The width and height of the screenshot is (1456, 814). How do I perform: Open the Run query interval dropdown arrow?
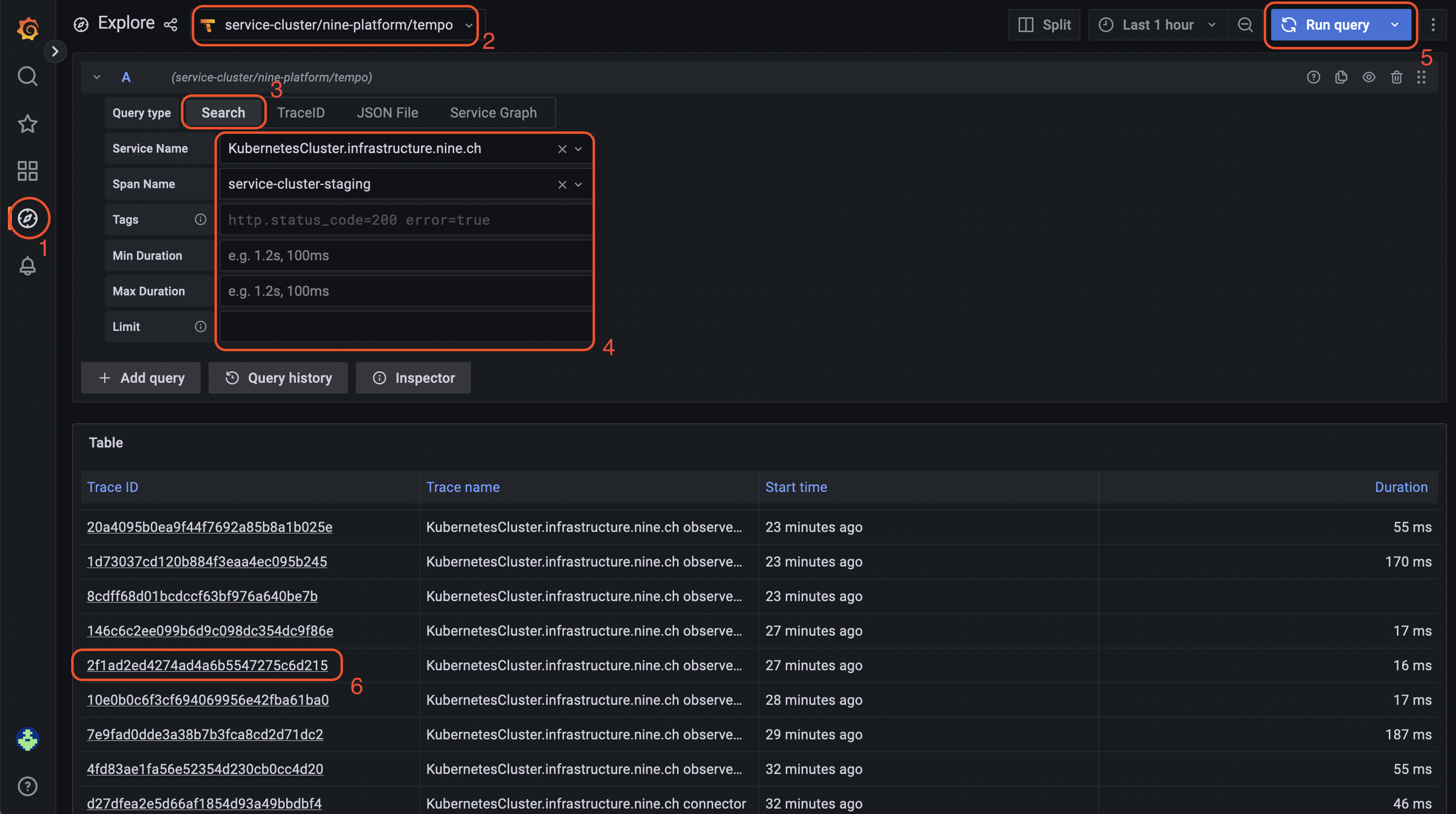pos(1394,25)
